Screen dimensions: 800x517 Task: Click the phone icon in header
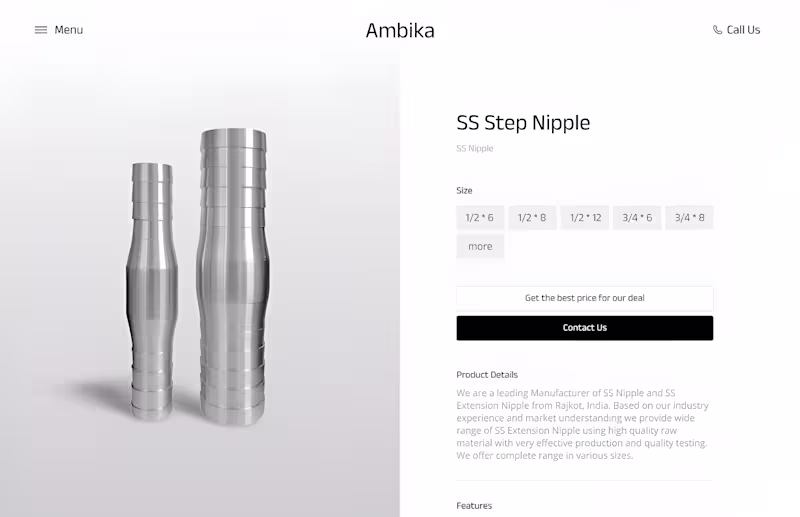click(x=717, y=30)
